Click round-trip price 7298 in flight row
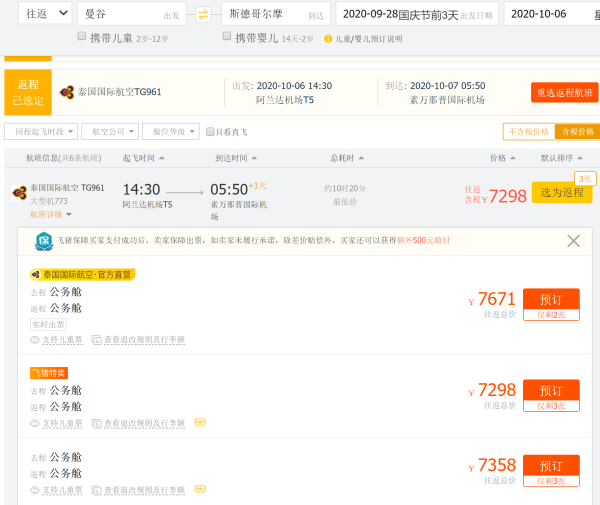The image size is (600, 505). pos(507,196)
